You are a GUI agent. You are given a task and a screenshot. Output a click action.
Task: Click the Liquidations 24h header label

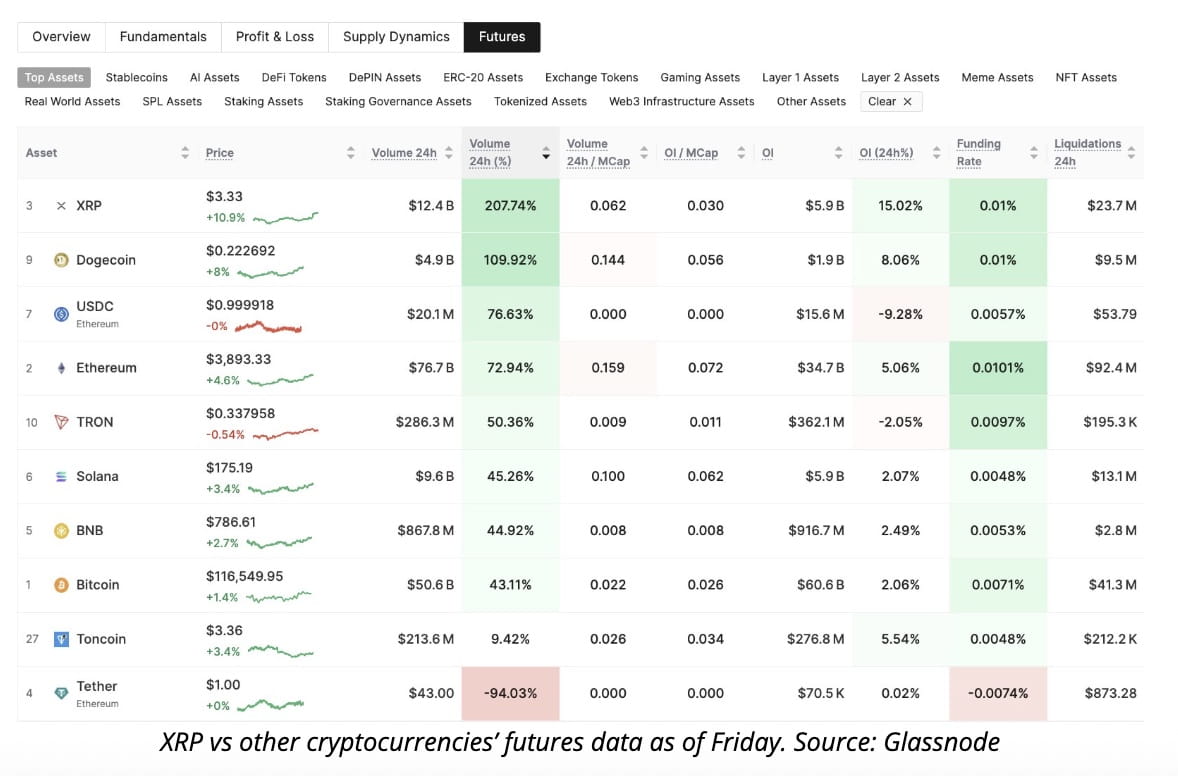click(1087, 152)
